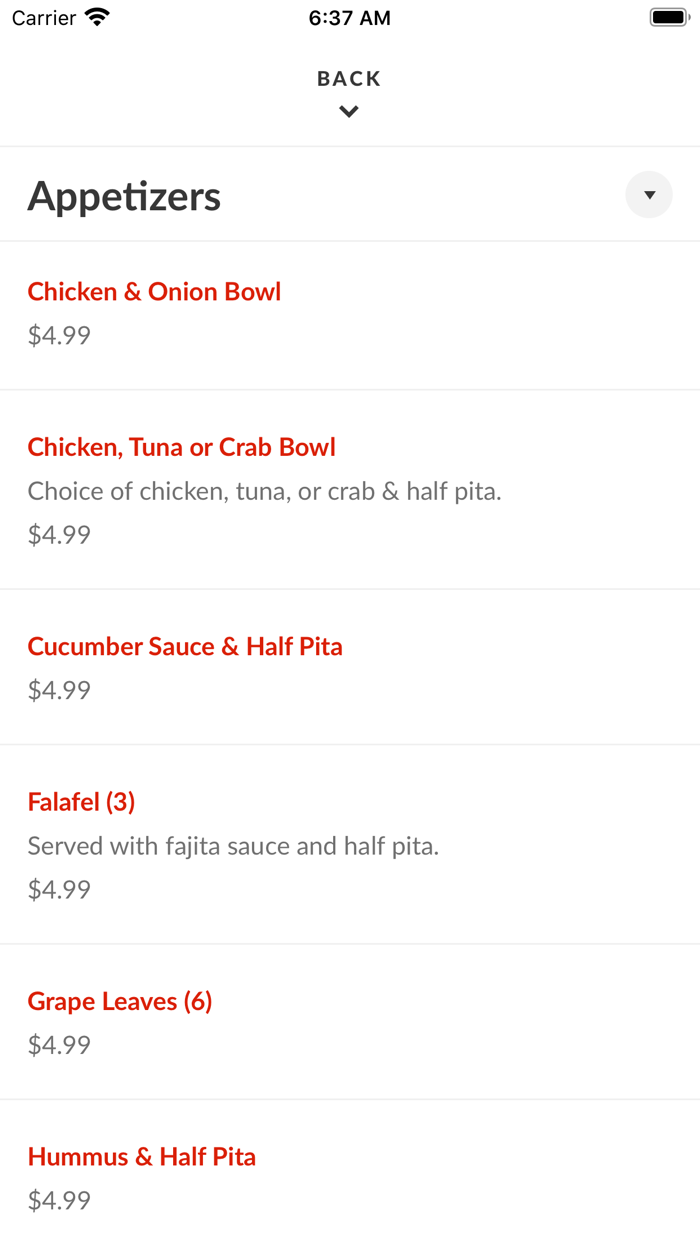Screen dimensions: 700x1244
Task: Tap the Carrier label in status bar
Action: click(44, 18)
